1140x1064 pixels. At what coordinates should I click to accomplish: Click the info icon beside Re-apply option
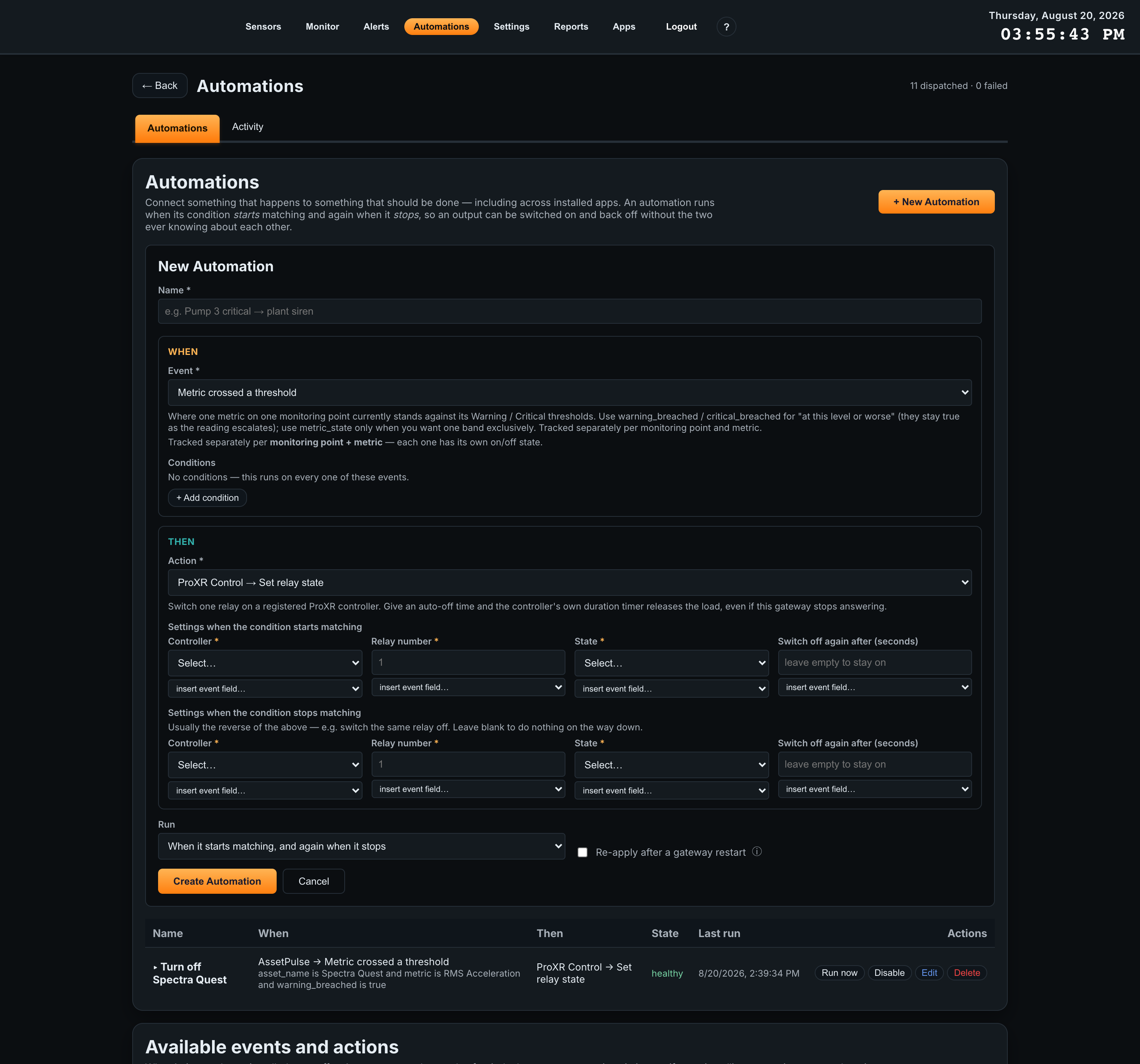(757, 852)
